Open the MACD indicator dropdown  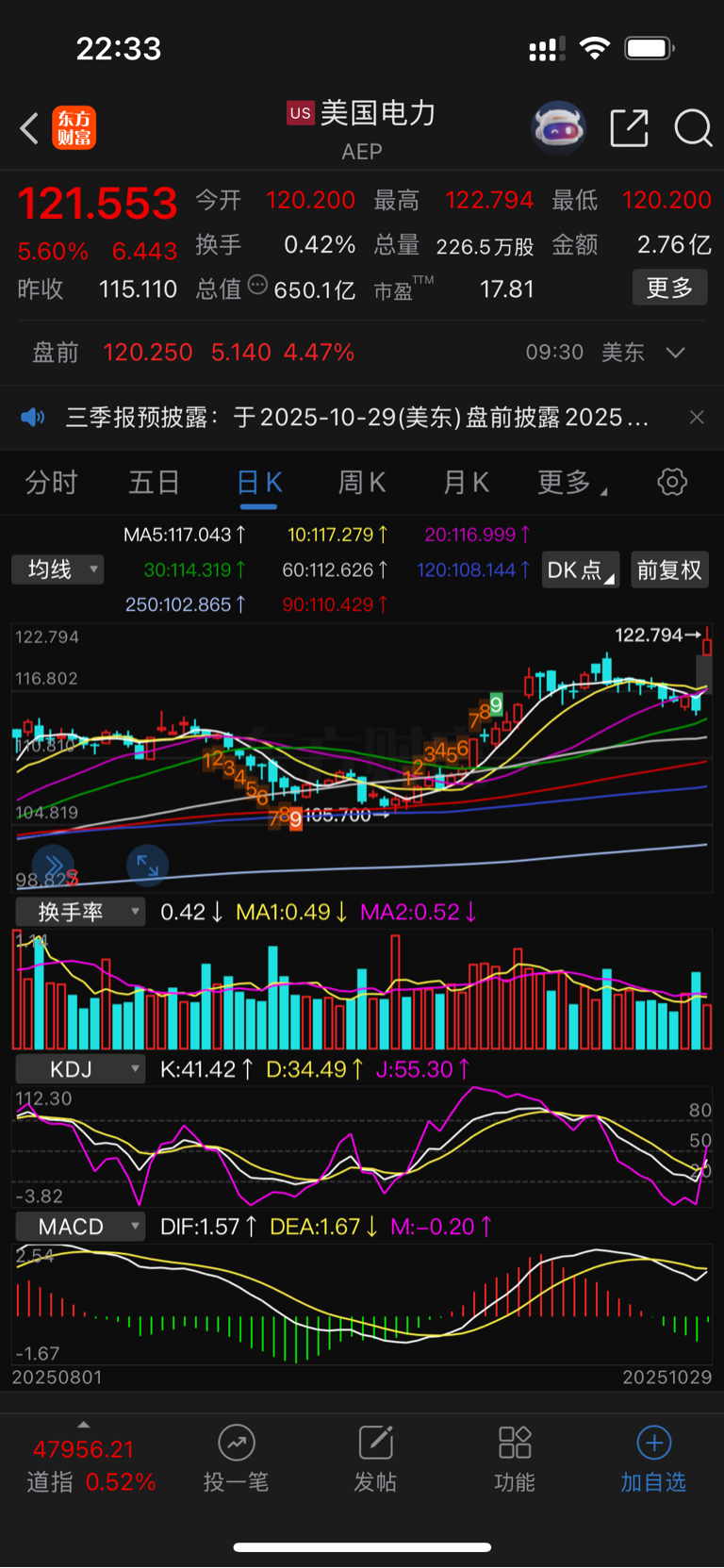[81, 1227]
